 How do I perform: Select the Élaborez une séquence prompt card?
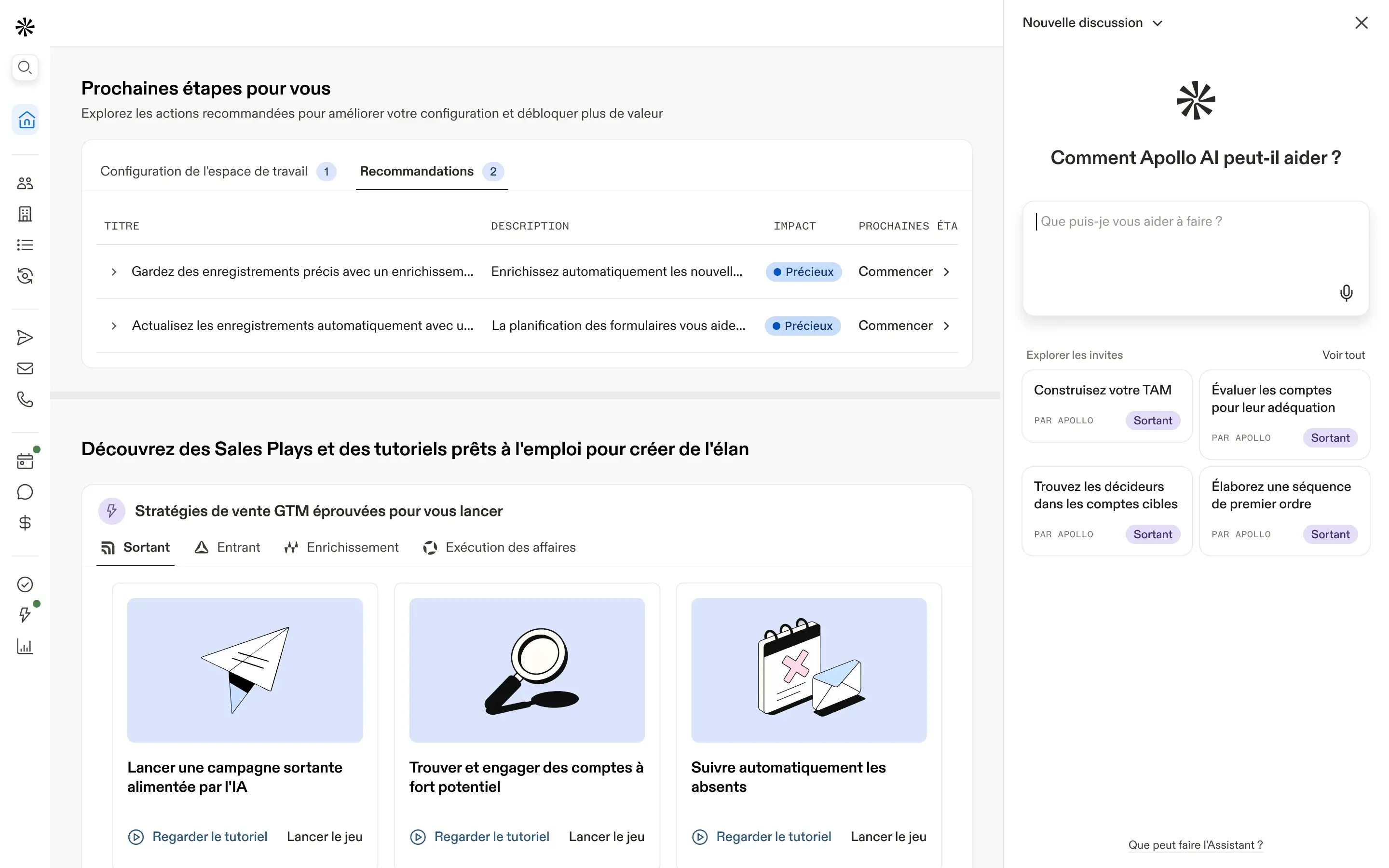pos(1284,511)
